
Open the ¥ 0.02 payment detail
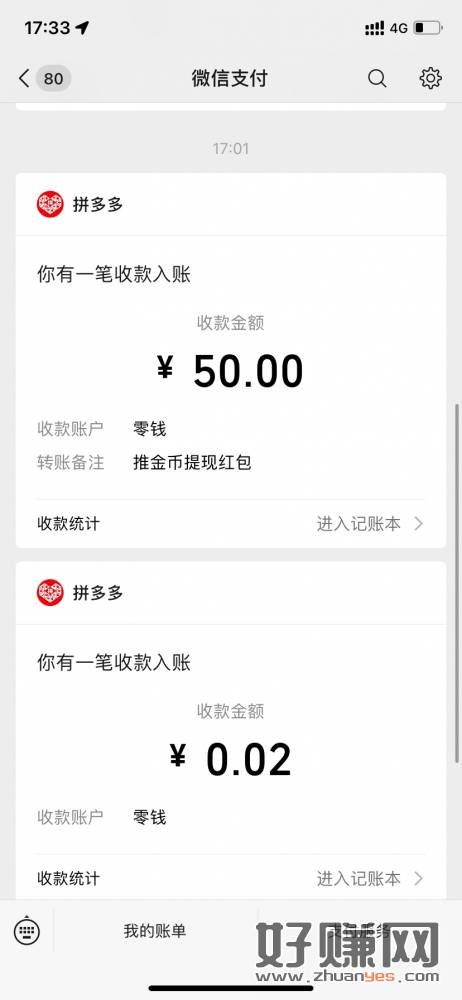pyautogui.click(x=231, y=758)
